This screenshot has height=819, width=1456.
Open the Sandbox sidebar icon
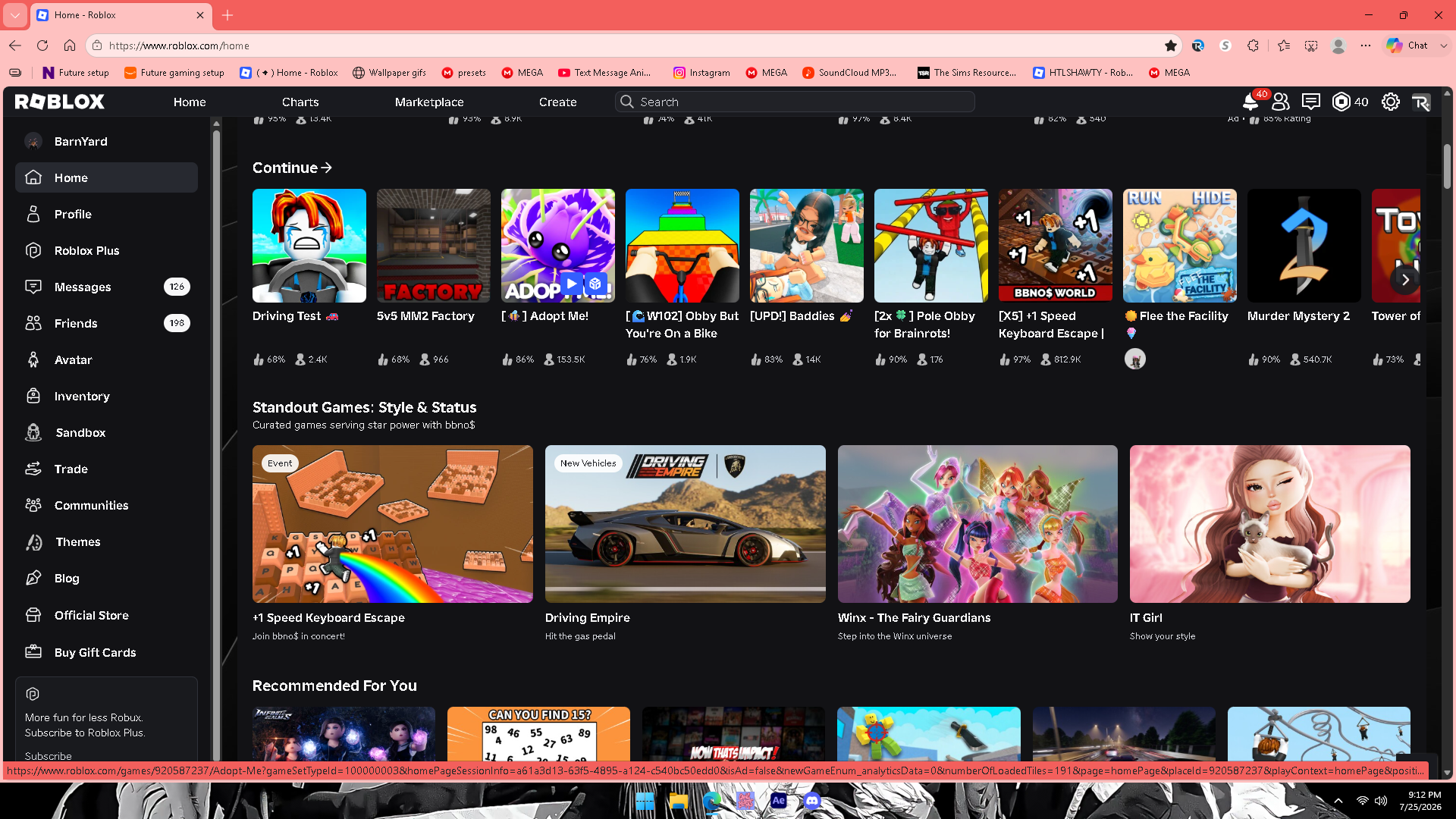coord(33,432)
